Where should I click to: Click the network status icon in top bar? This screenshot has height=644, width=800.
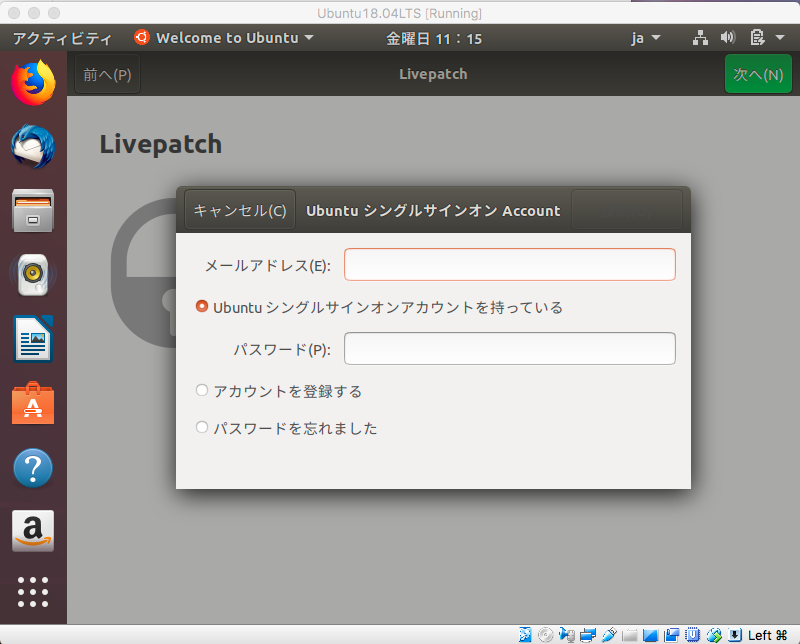[700, 38]
